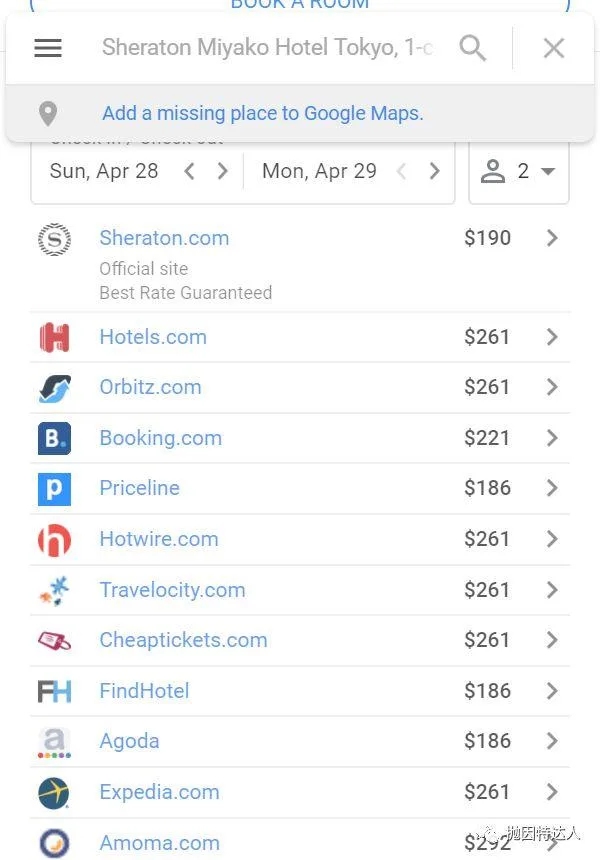Open the hamburger menu icon
600x860 pixels.
48,48
